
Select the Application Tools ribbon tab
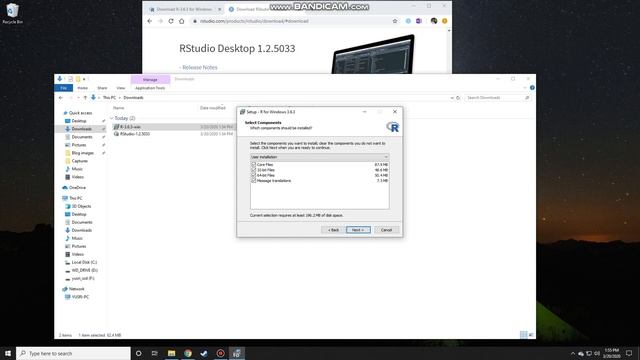(x=150, y=88)
